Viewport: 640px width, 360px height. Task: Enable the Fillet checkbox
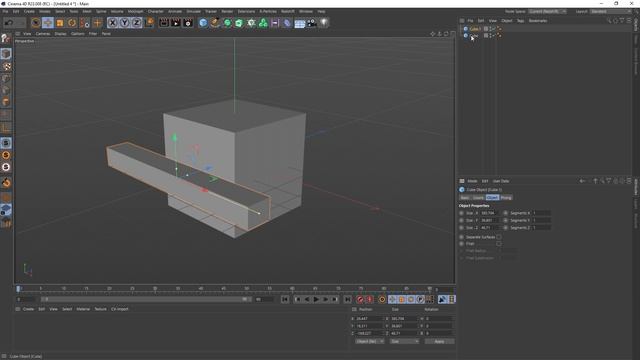pos(499,244)
